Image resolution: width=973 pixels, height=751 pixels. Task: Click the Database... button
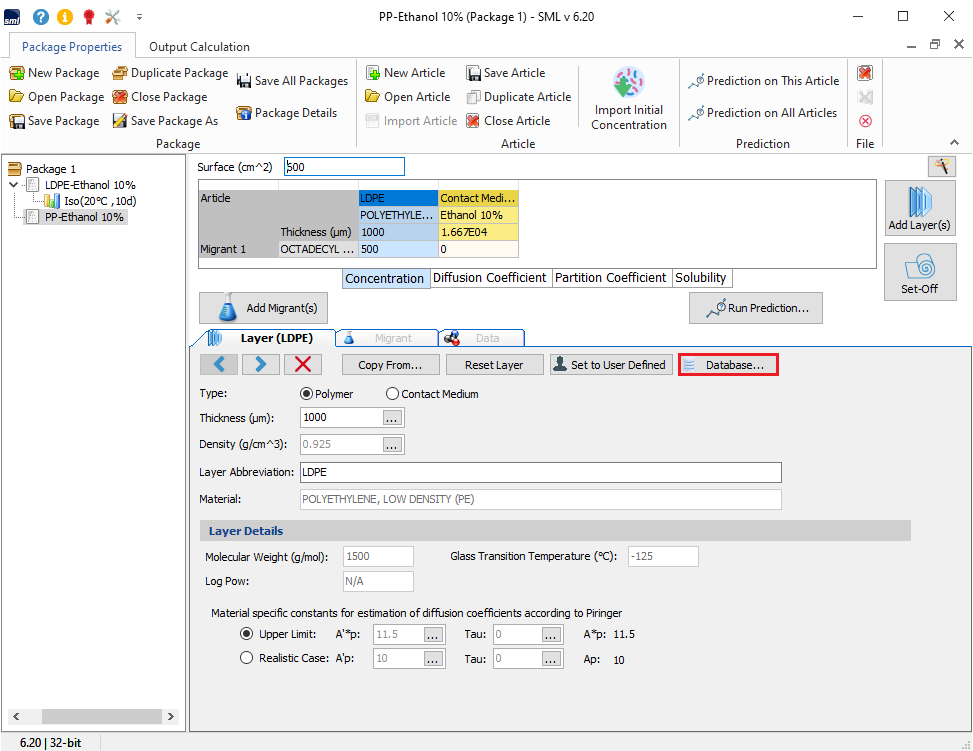728,365
